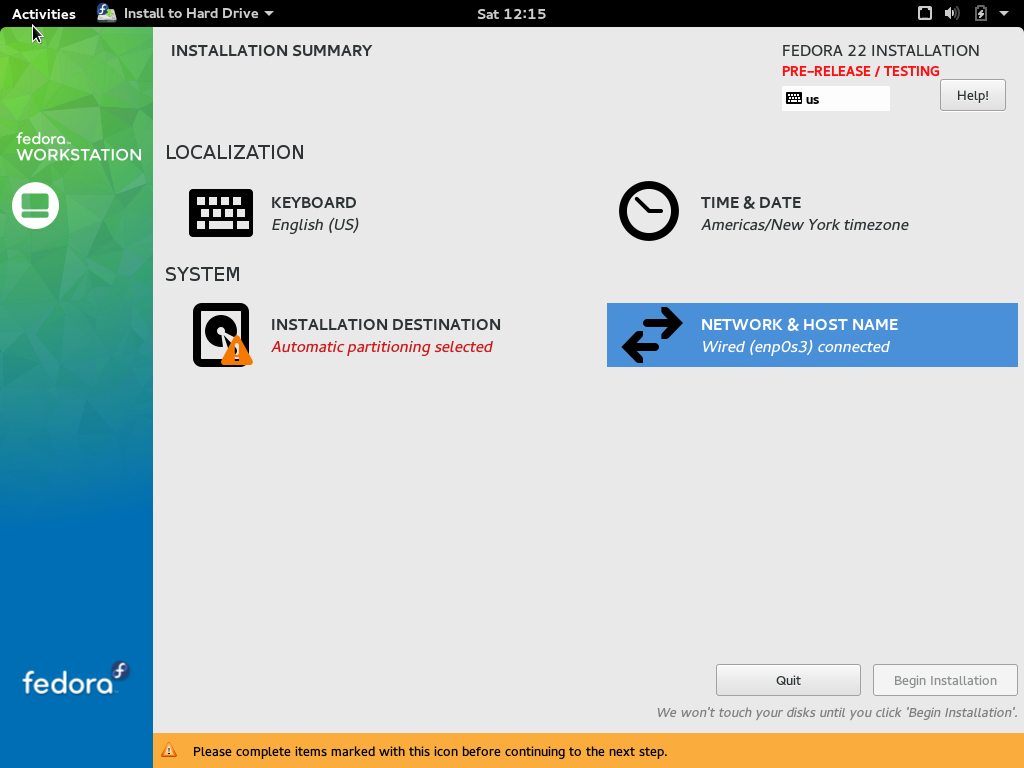Select Americas/New York timezone text

(805, 225)
